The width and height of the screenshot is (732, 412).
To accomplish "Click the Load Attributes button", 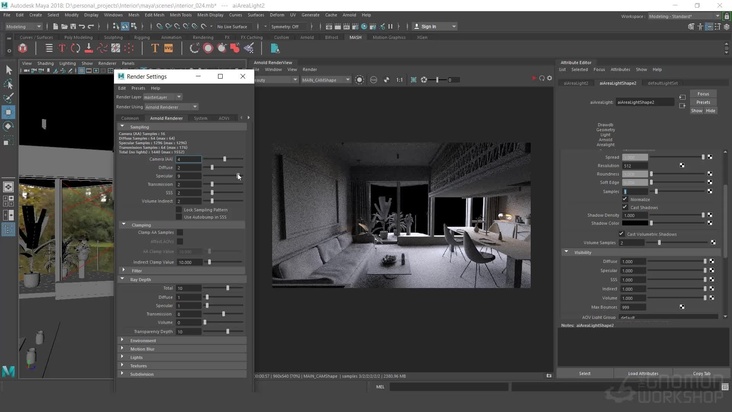I will click(x=643, y=373).
